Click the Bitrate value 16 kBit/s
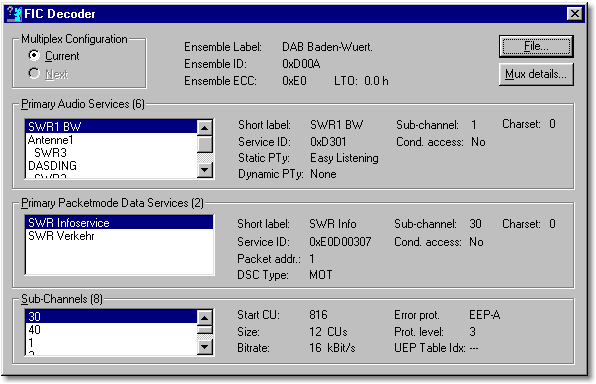This screenshot has height=384, width=596. click(x=332, y=348)
